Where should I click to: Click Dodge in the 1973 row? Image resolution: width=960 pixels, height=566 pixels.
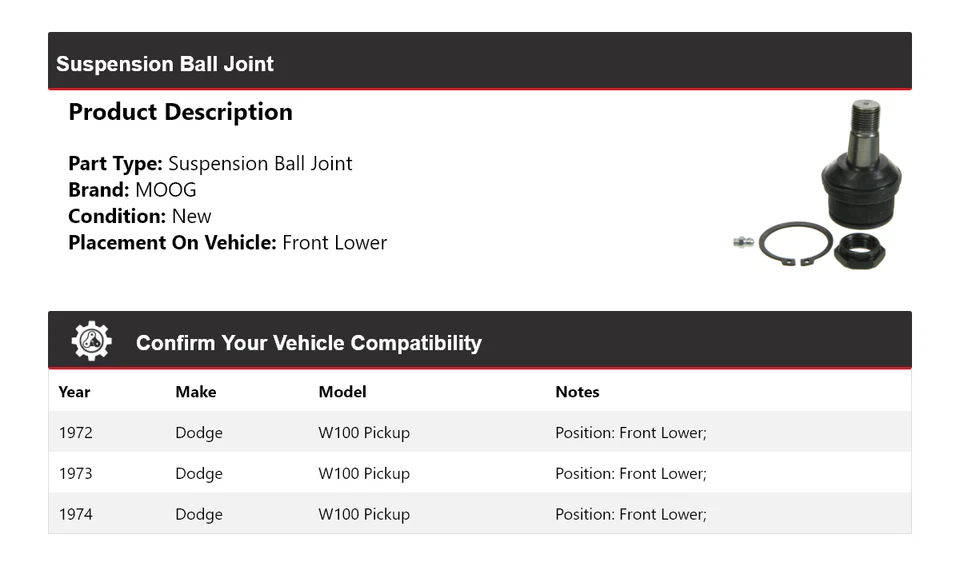click(199, 474)
